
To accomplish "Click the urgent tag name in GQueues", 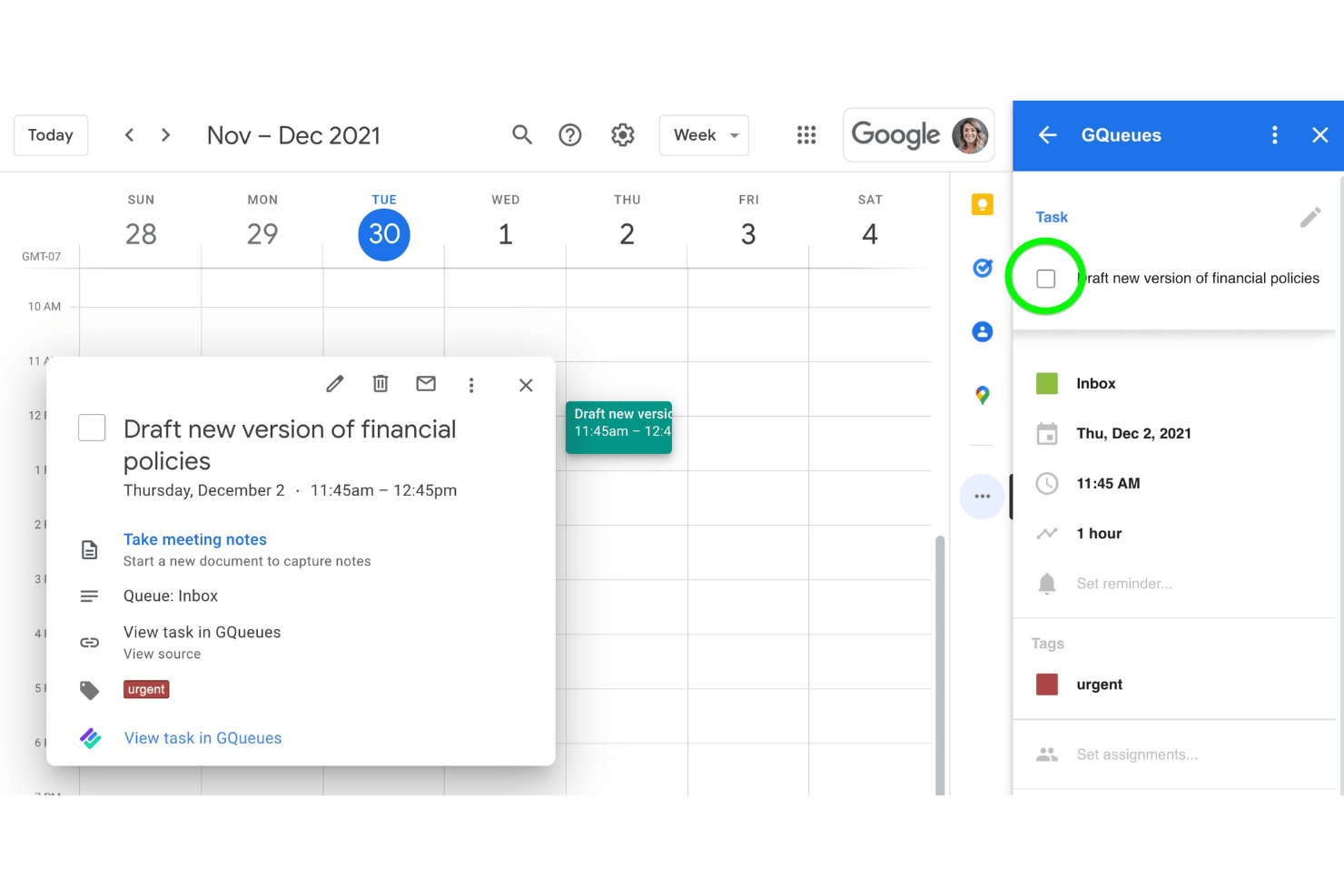I will [x=1100, y=684].
